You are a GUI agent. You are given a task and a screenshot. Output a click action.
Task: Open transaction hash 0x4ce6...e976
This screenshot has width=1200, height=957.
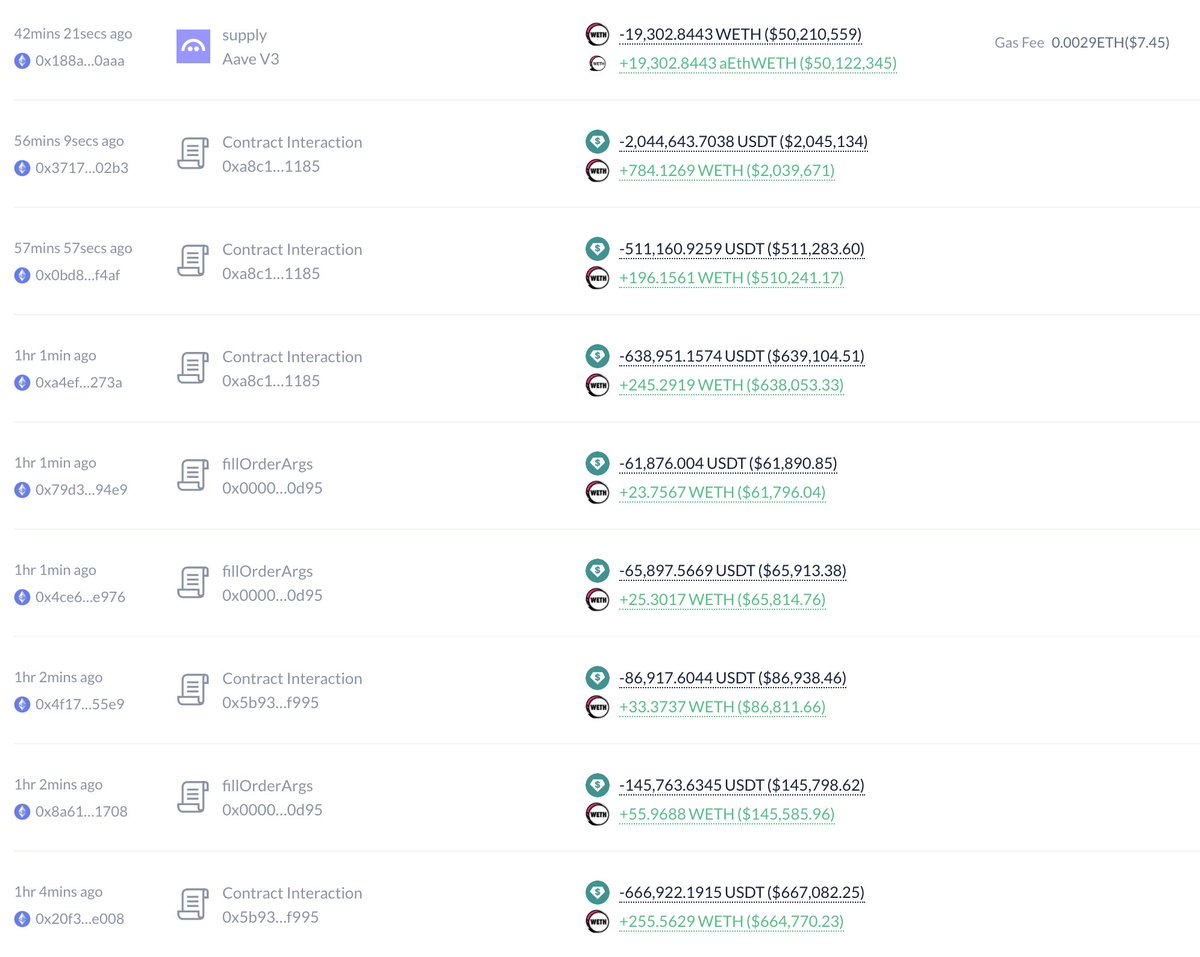pyautogui.click(x=82, y=597)
